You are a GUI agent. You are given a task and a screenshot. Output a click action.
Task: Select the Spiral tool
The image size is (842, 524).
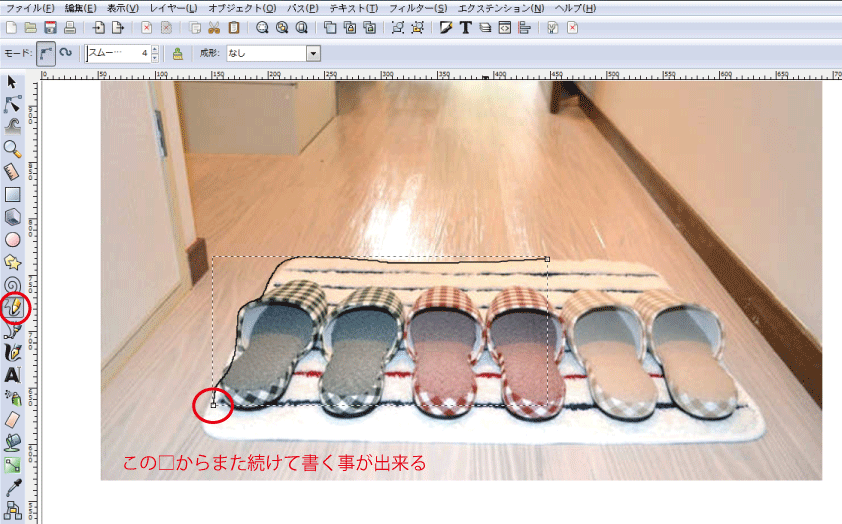(x=12, y=285)
